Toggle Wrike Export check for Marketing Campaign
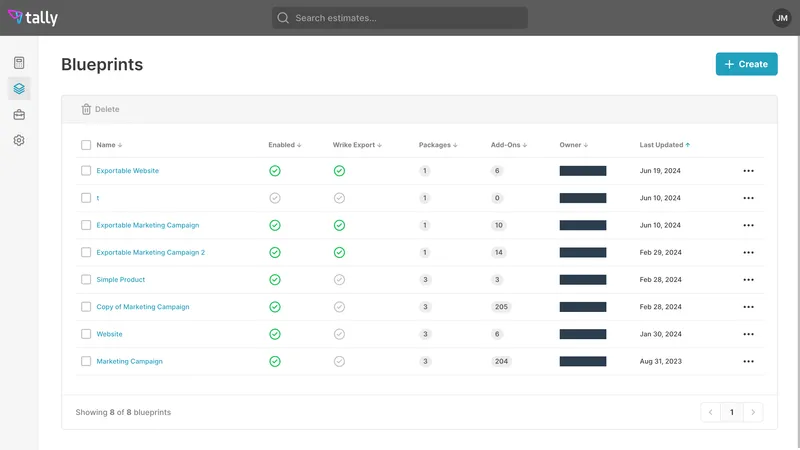Viewport: 800px width, 450px height. (x=339, y=361)
